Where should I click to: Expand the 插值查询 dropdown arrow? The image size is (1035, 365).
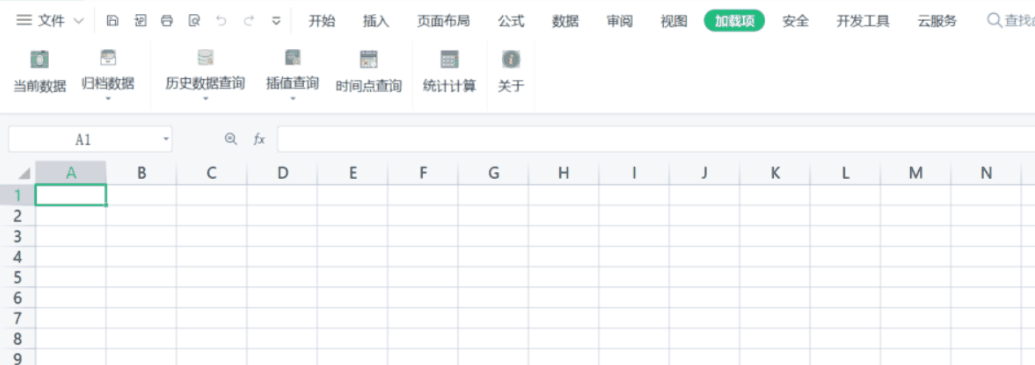click(x=292, y=99)
